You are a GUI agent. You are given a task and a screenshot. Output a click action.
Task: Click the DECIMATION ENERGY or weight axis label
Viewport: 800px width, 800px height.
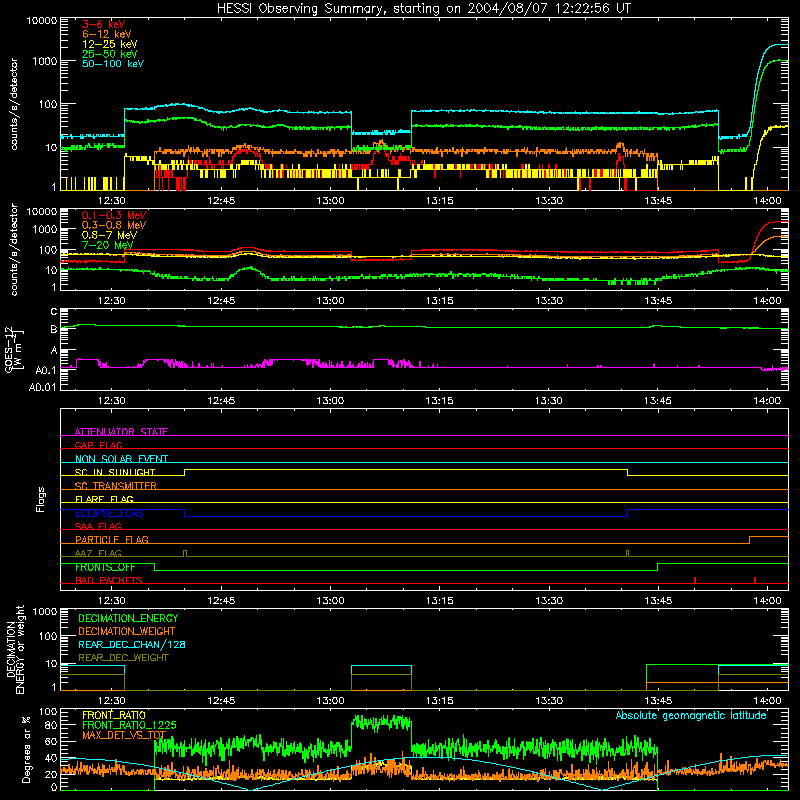(15, 649)
